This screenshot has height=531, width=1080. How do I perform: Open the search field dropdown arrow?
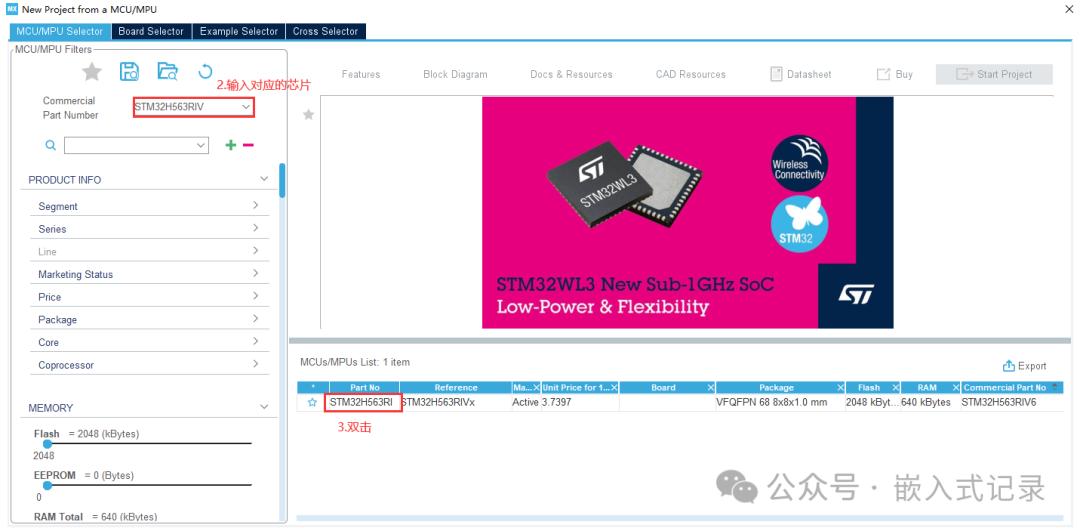tap(201, 145)
